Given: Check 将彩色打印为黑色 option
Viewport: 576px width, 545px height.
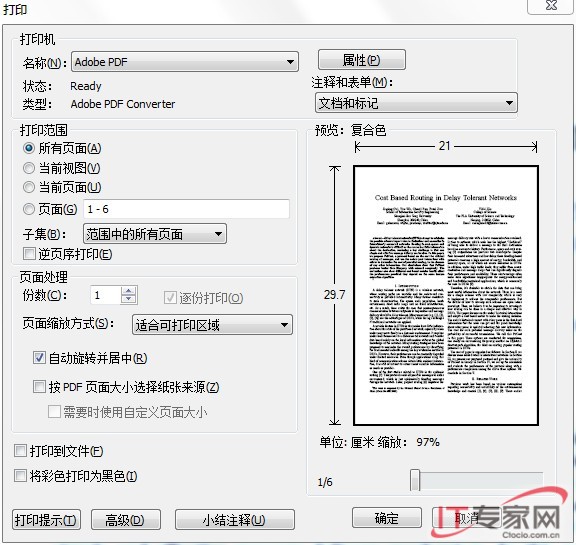Looking at the screenshot, I should (20, 476).
